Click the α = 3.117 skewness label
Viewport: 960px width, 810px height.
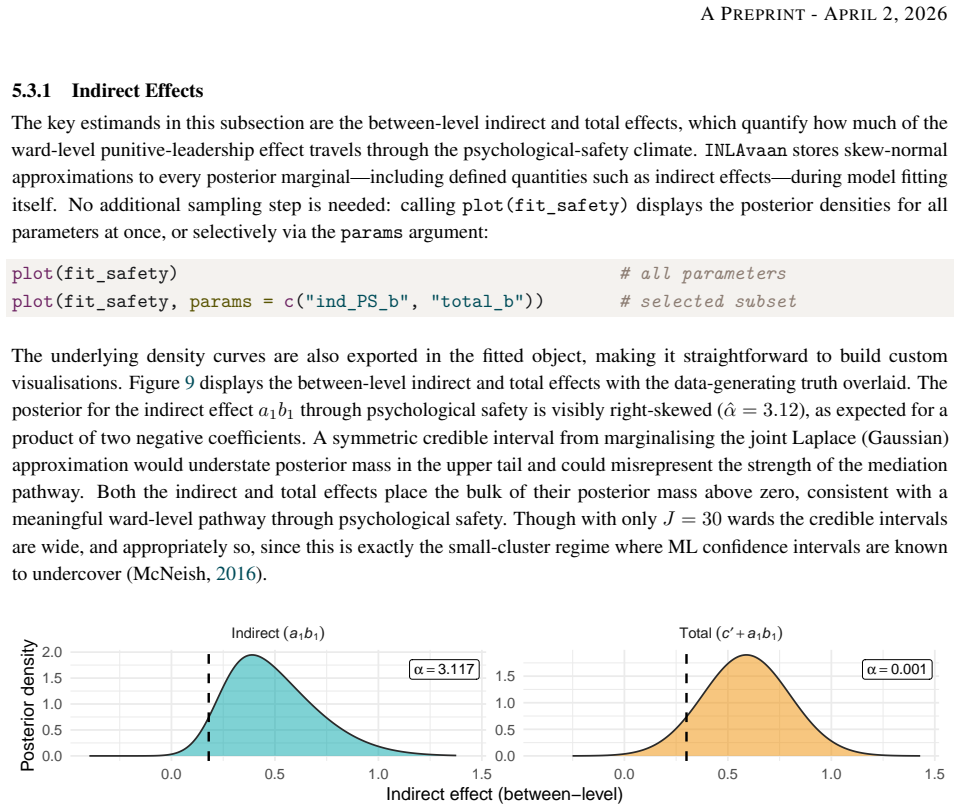444,669
